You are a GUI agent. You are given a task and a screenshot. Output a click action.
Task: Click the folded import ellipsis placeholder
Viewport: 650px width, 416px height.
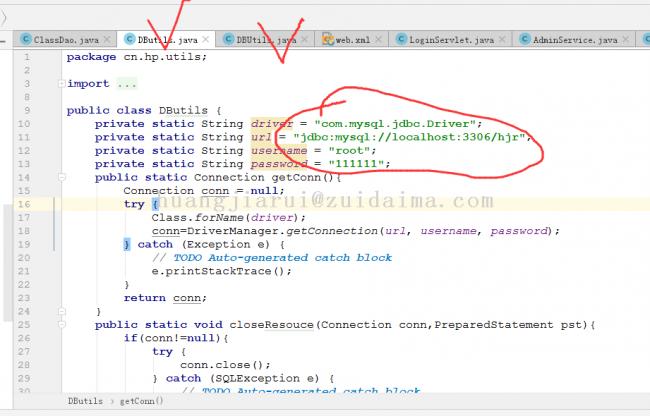126,84
